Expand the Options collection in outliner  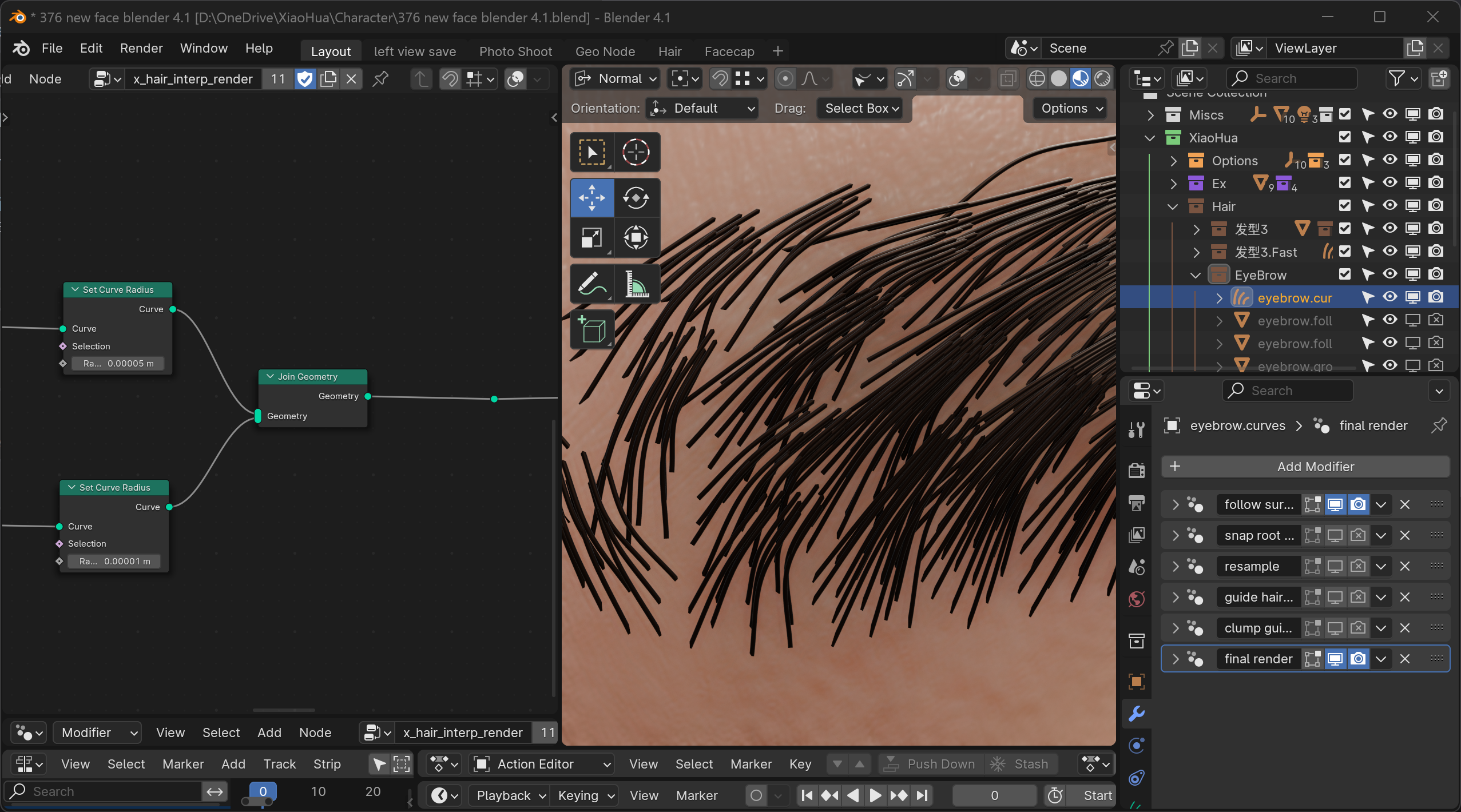tap(1174, 161)
